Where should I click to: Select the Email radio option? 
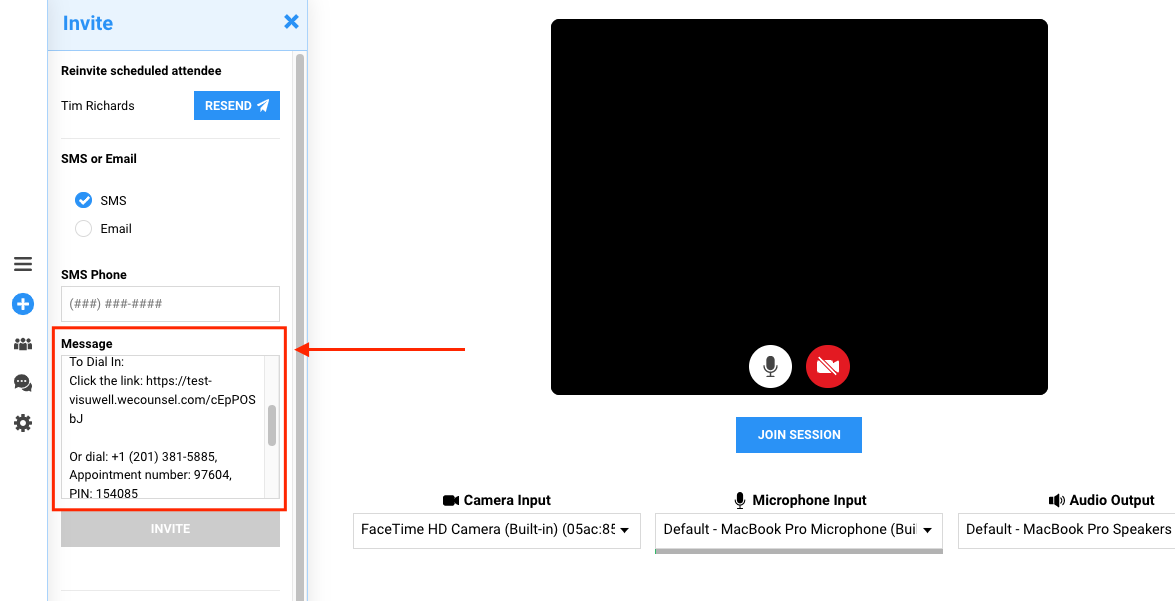click(x=83, y=229)
